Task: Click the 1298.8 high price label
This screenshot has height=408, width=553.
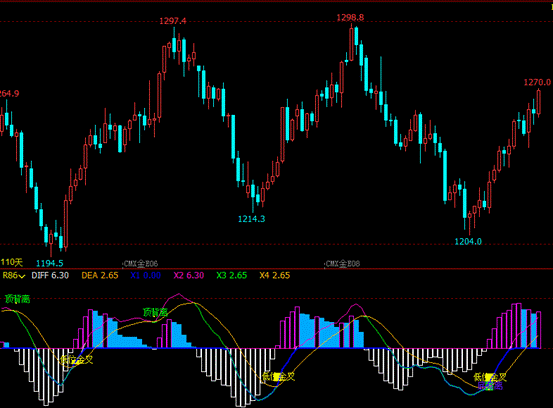Action: coord(350,18)
